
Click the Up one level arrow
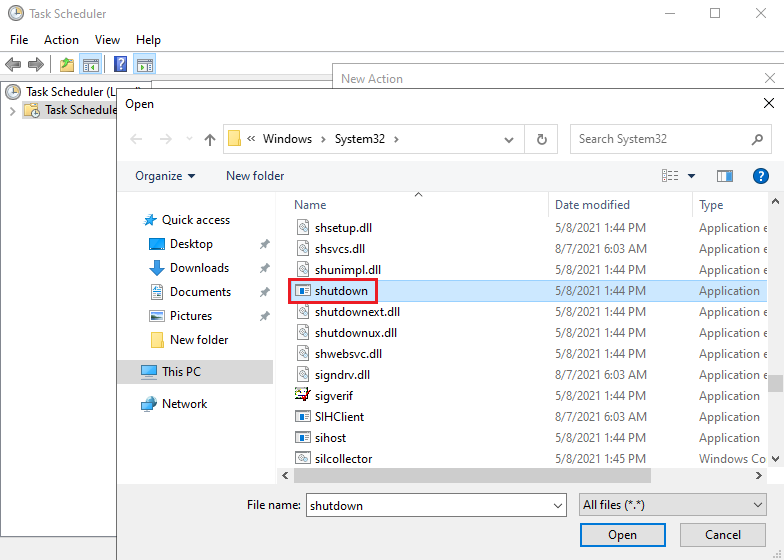[210, 140]
